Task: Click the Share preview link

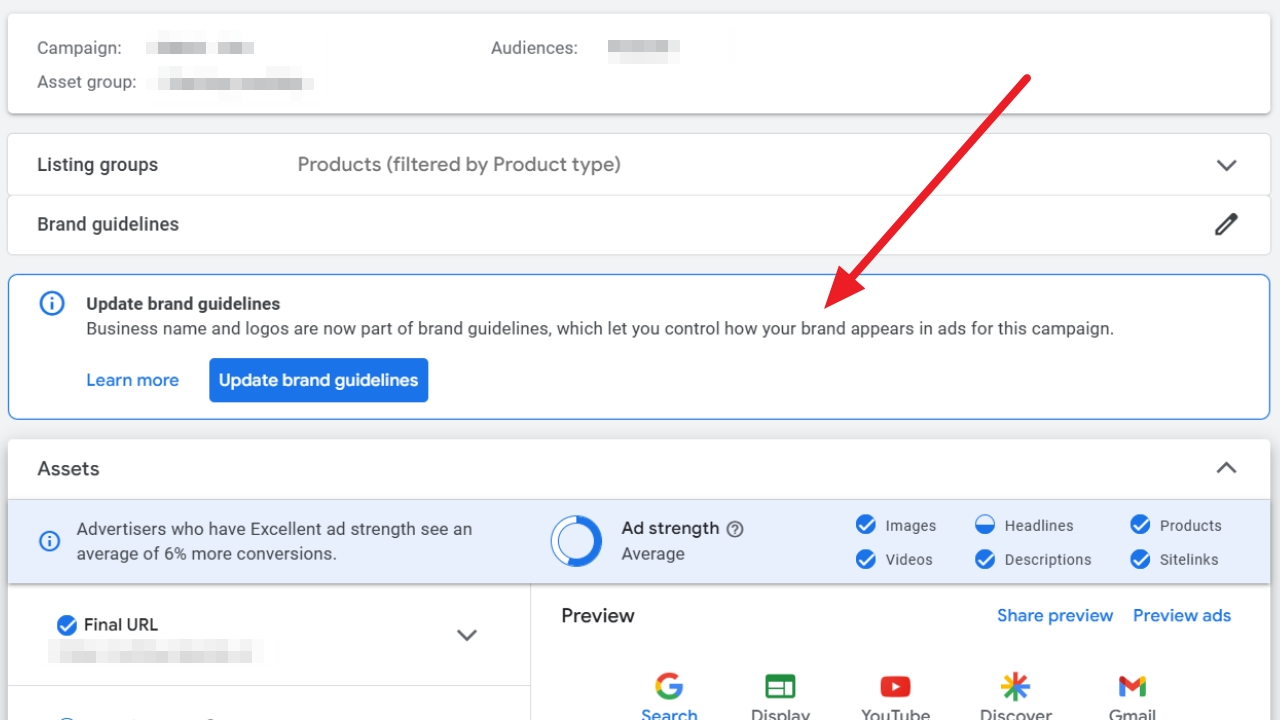Action: coord(1054,615)
